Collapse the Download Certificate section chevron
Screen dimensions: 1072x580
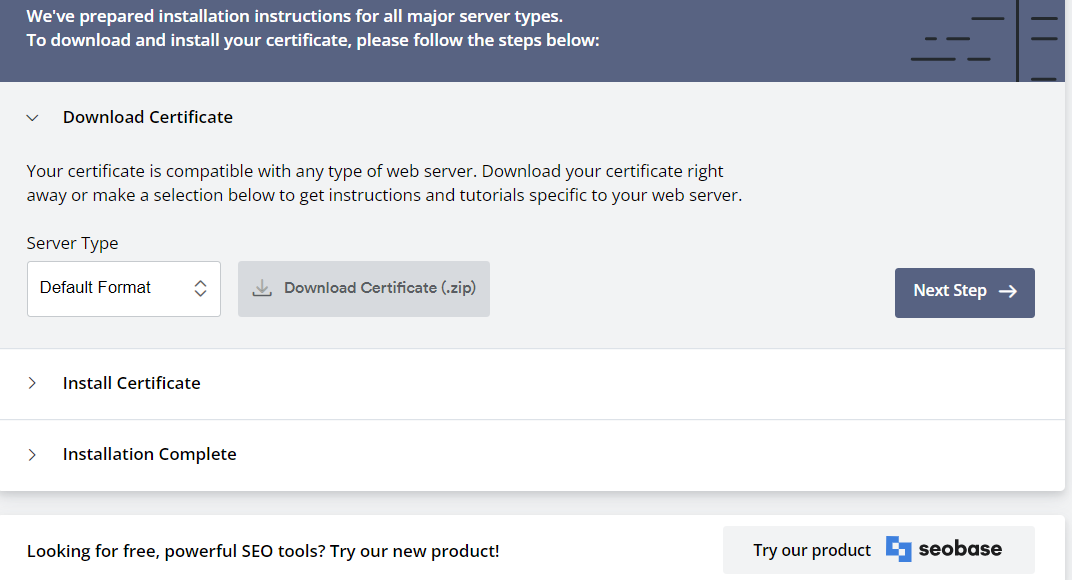pos(32,118)
